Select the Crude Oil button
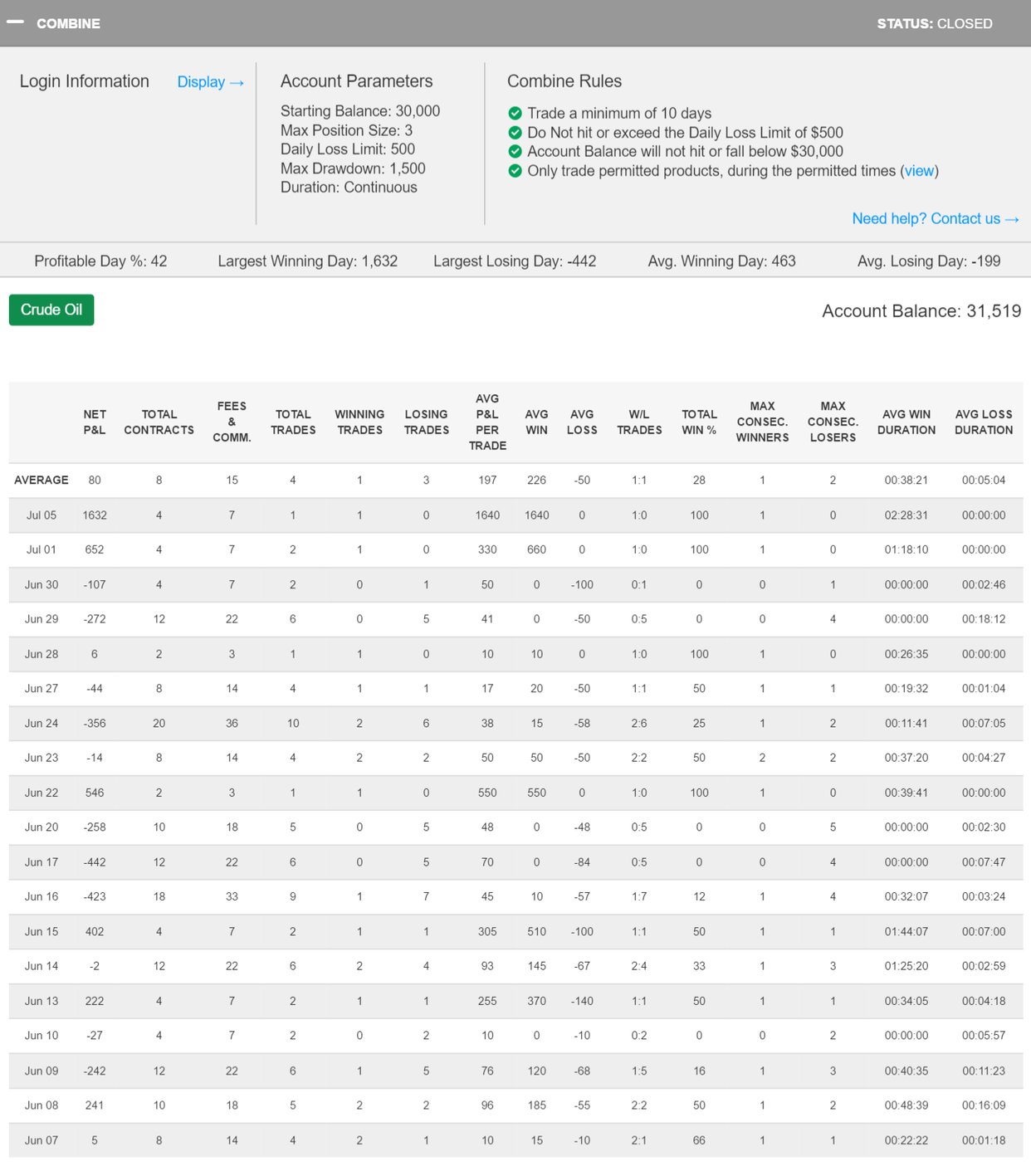The image size is (1031, 1176). 51,310
